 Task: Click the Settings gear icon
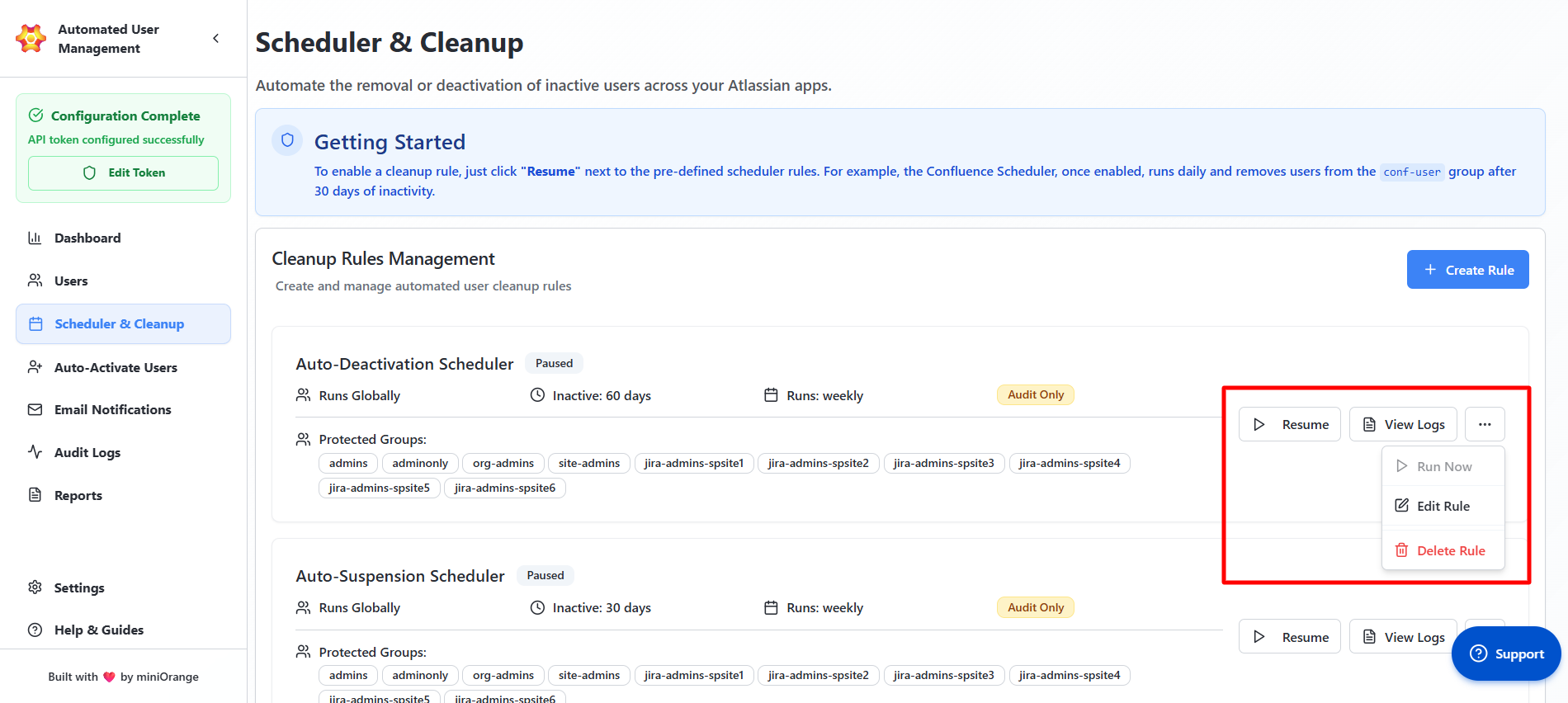pos(35,587)
